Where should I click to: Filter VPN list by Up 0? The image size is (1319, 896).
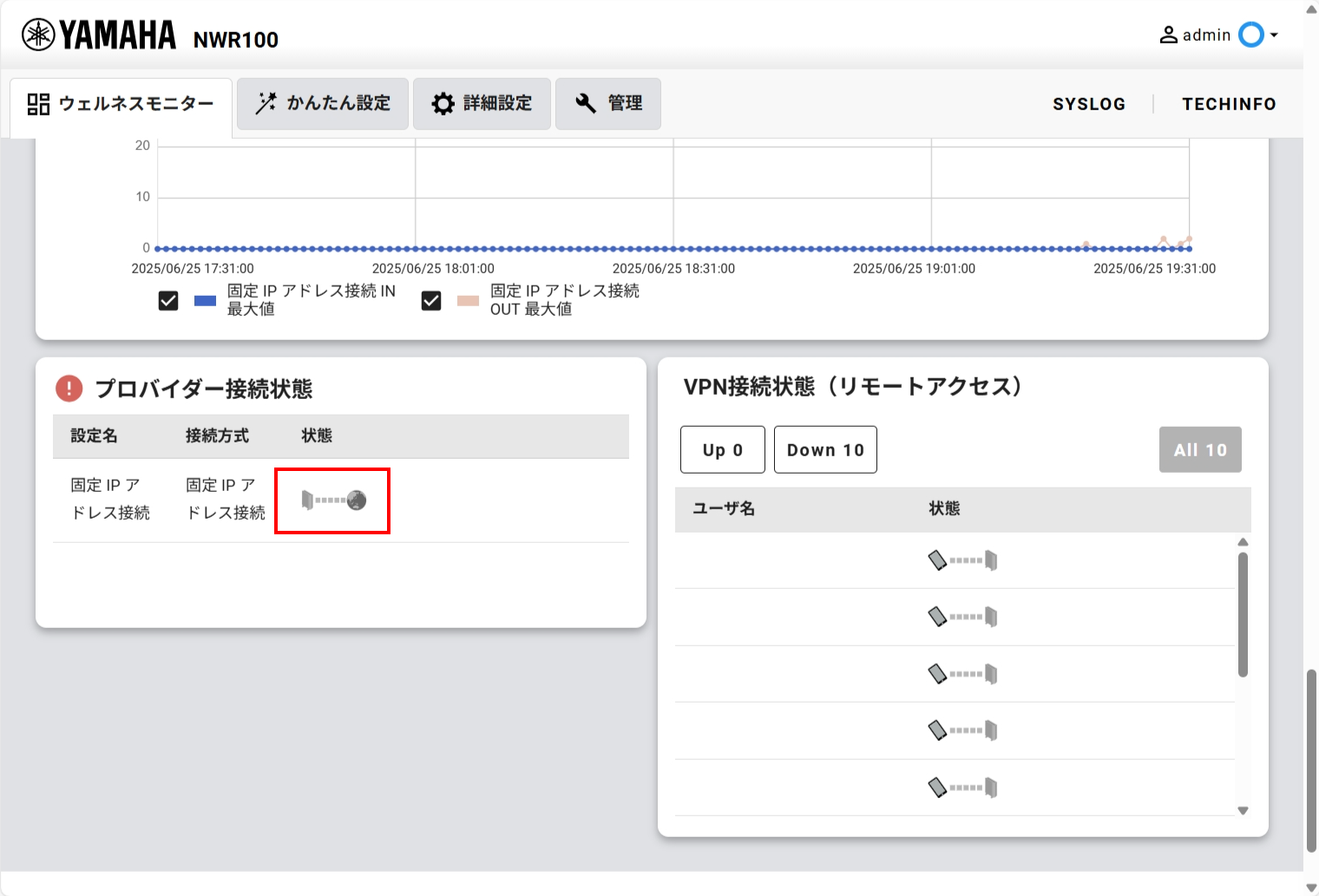click(x=722, y=449)
